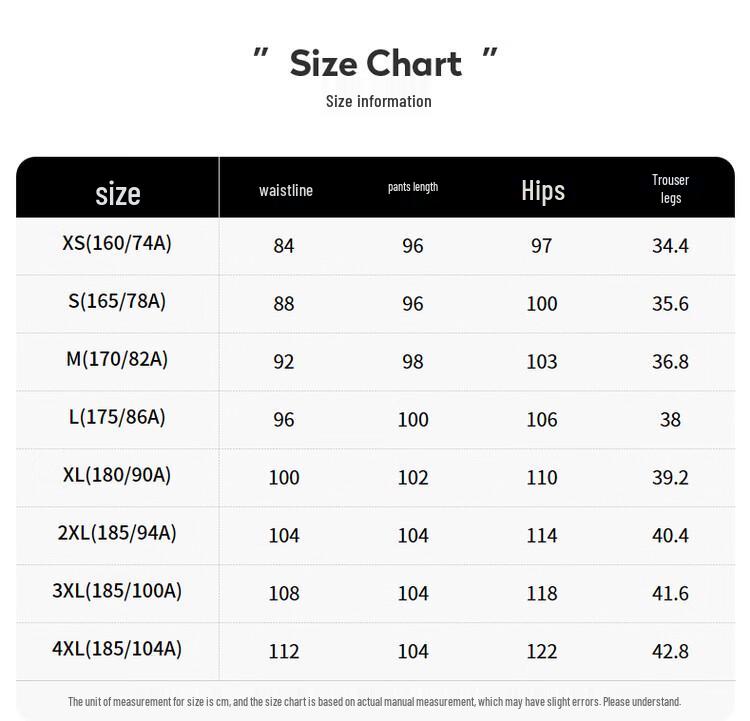Select the S(165/78A) size row label
Screen dimensions: 750x721
click(x=117, y=301)
